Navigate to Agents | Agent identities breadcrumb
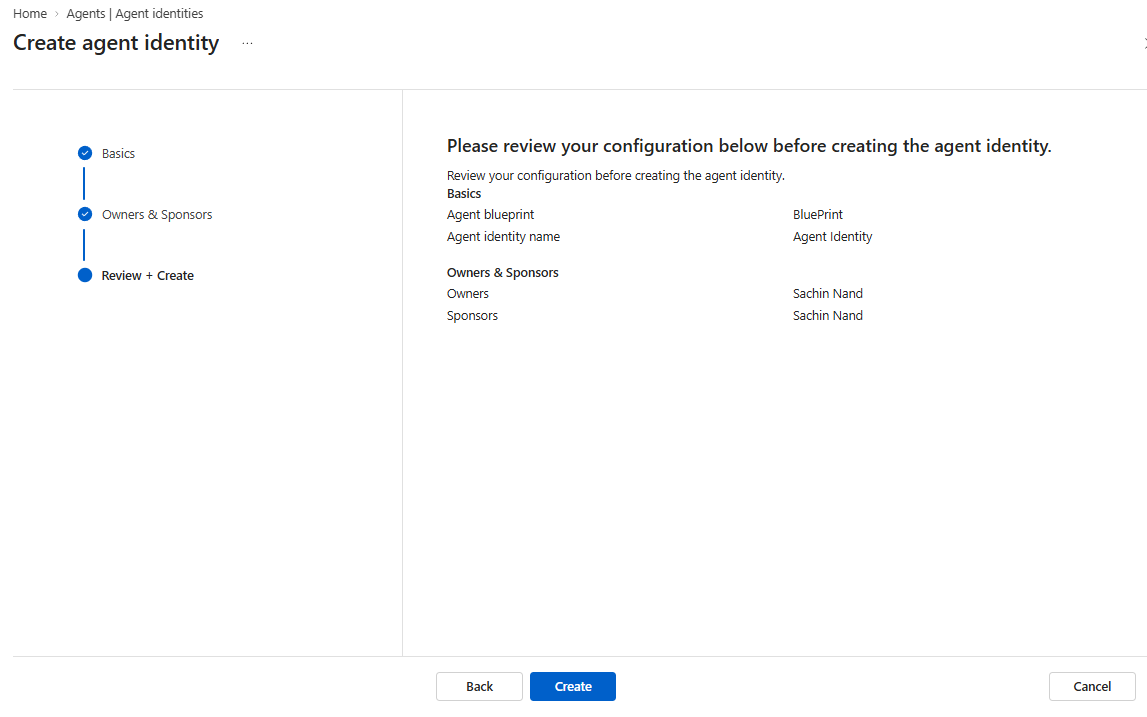The width and height of the screenshot is (1147, 717). point(135,13)
